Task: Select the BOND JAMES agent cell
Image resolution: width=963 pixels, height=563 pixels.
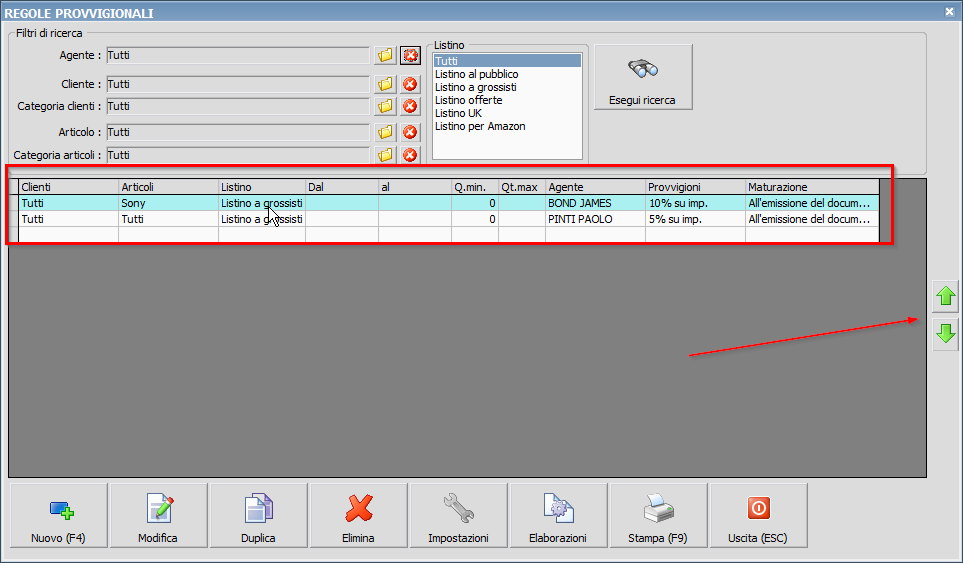Action: [x=596, y=203]
